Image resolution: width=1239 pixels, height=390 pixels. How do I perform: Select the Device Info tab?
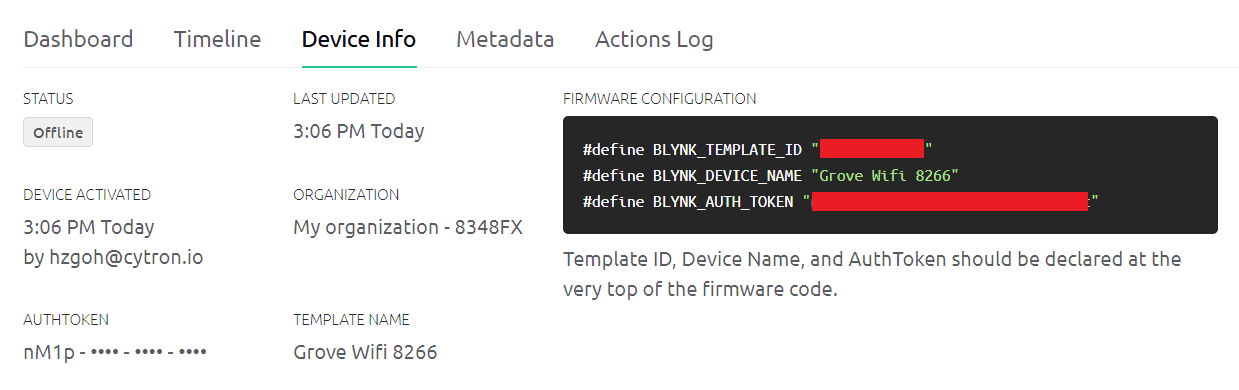click(x=359, y=40)
